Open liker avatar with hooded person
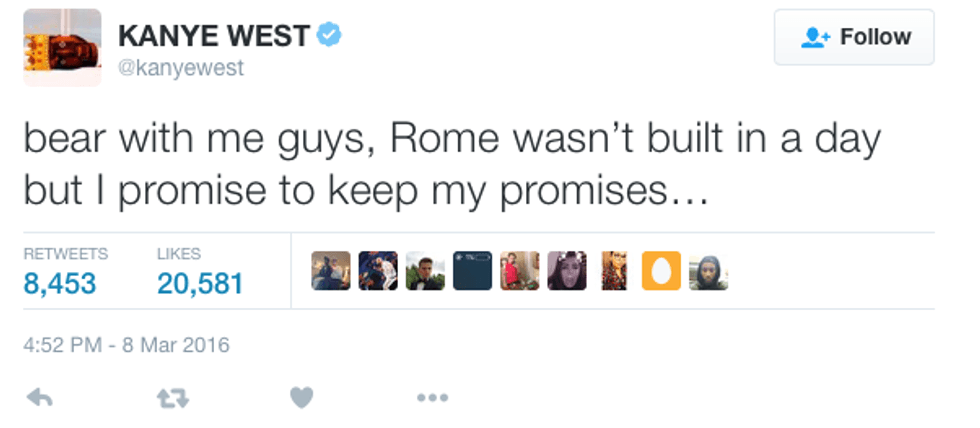This screenshot has height=428, width=980. [709, 271]
